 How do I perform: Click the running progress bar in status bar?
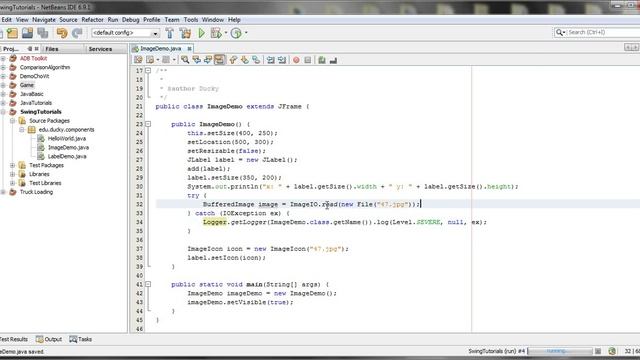(560, 351)
